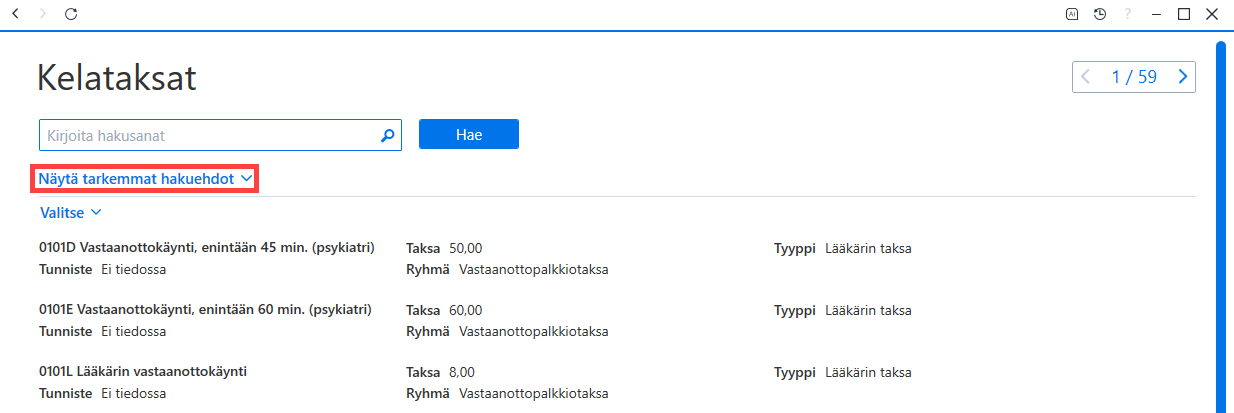
Task: Reload the page with refresh icon
Action: (x=70, y=14)
